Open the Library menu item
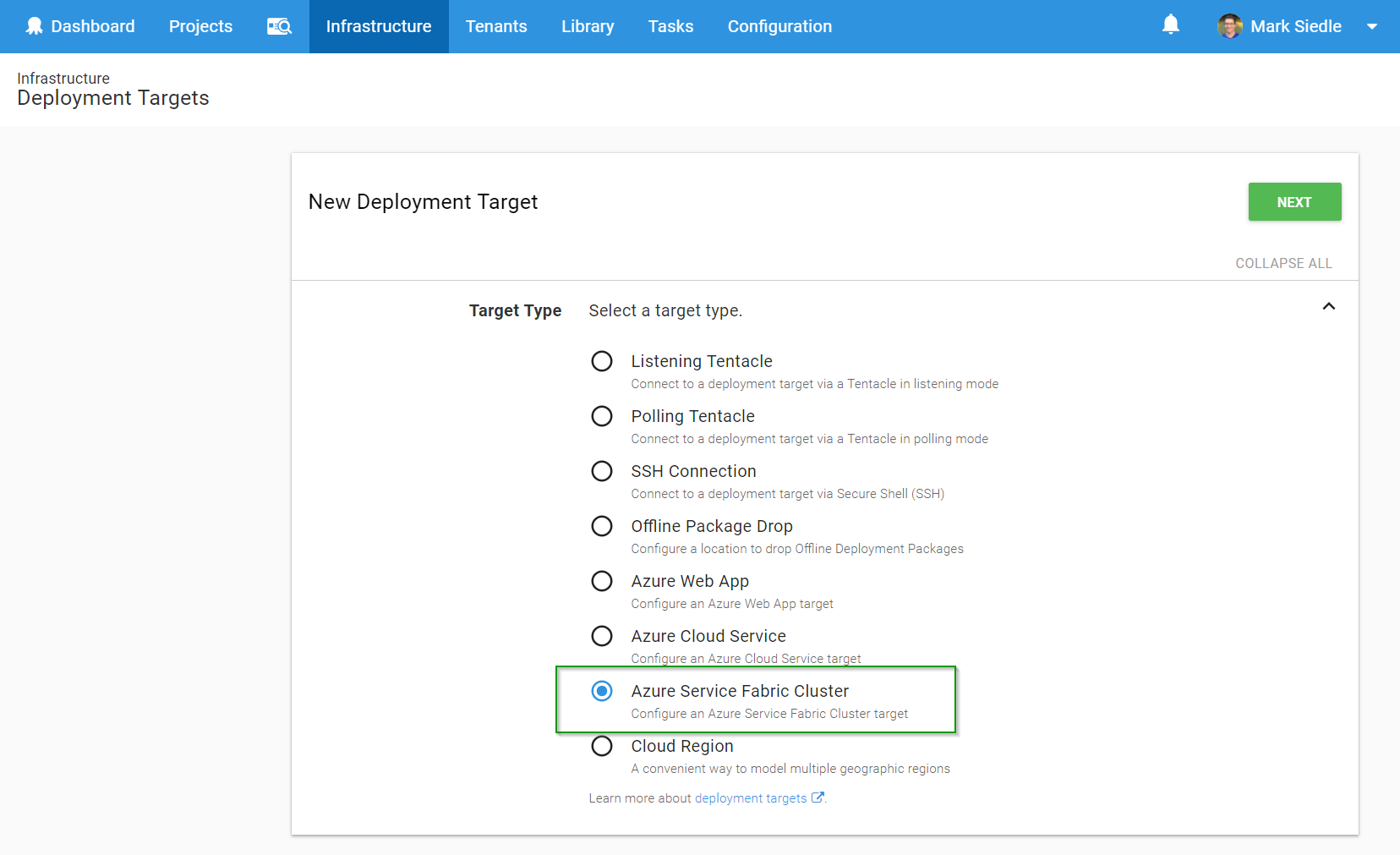Image resolution: width=1400 pixels, height=855 pixels. pyautogui.click(x=588, y=26)
